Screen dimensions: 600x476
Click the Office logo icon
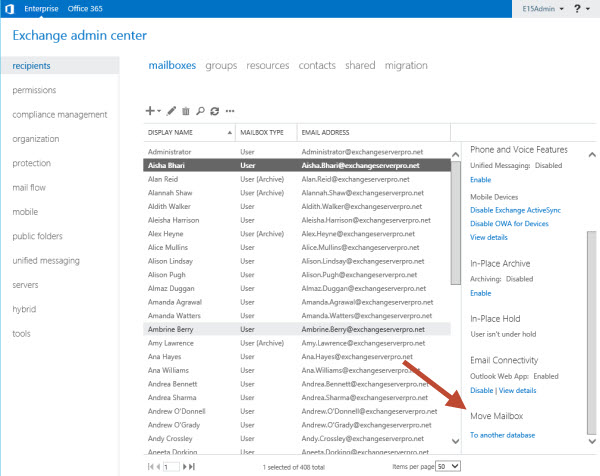(10, 9)
